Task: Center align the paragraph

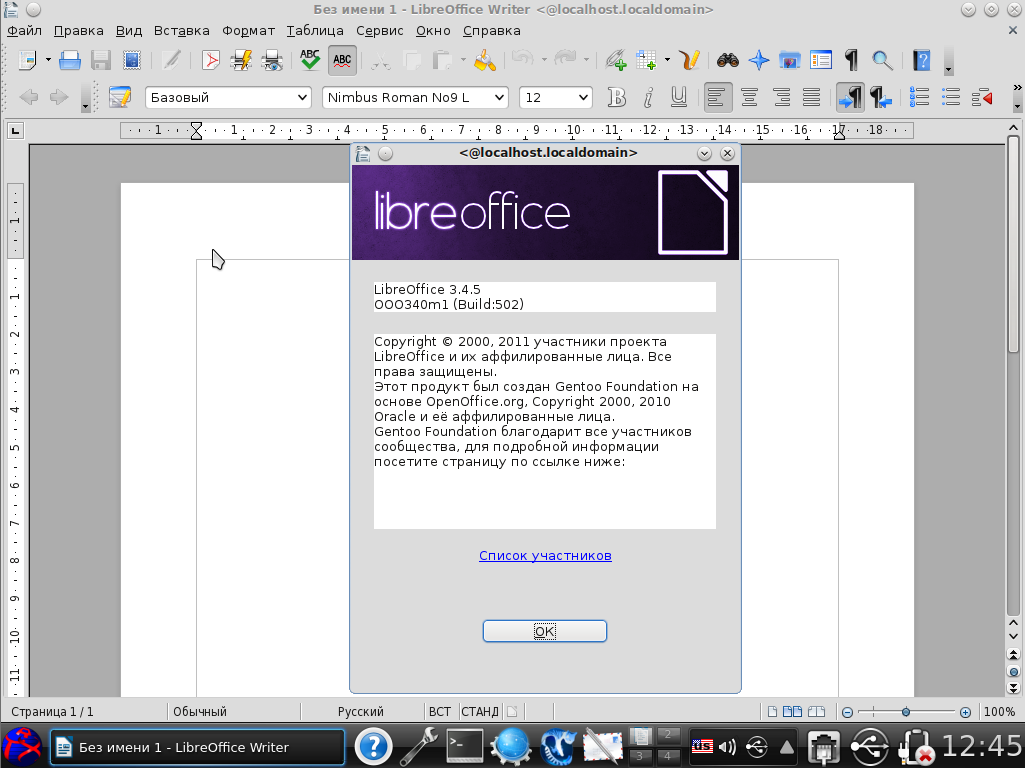Action: pos(749,97)
